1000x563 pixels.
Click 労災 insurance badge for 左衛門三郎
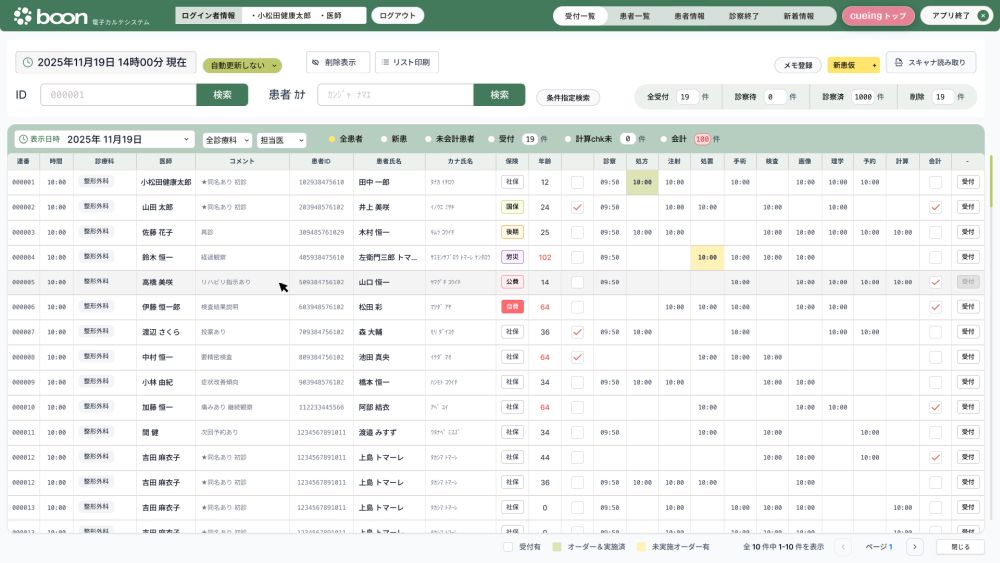point(512,257)
